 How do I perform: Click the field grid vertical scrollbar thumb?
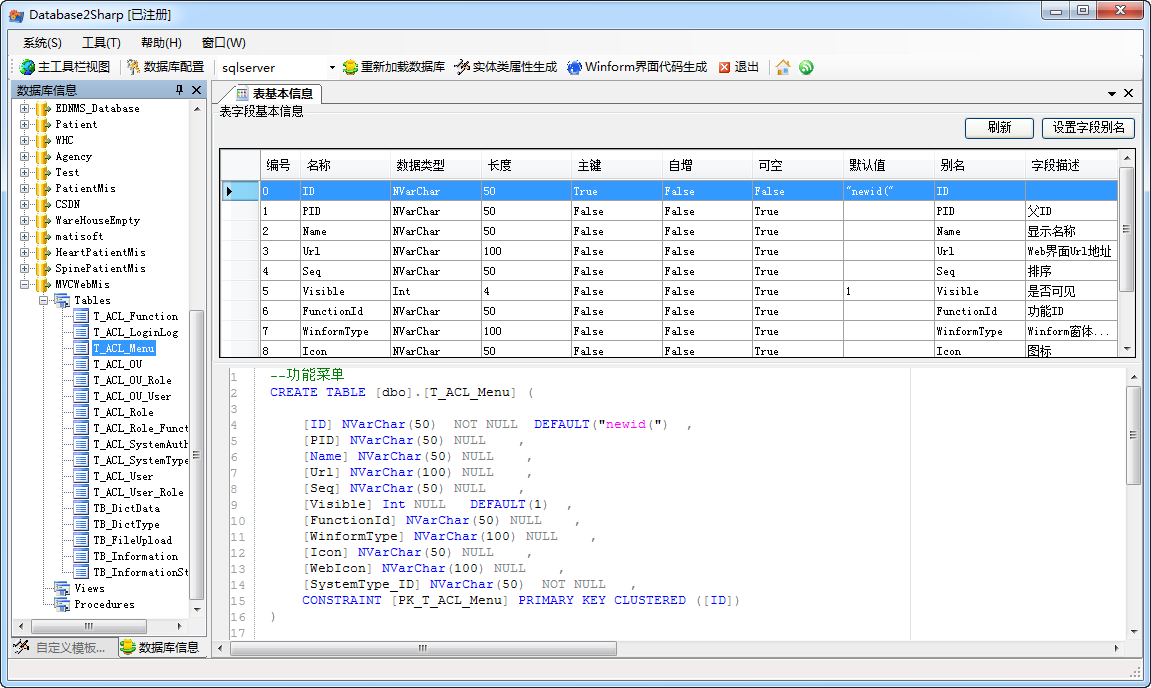pos(1127,230)
